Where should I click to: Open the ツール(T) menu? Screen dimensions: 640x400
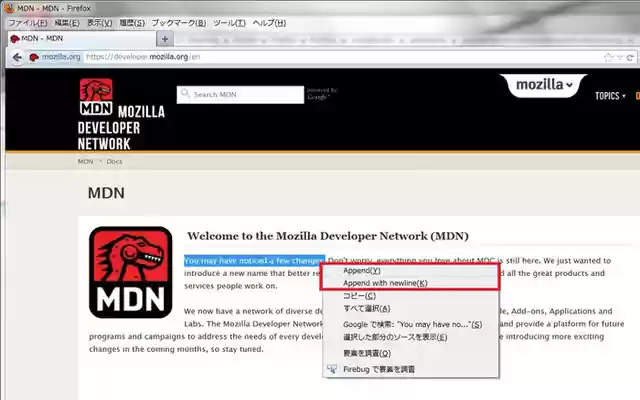(x=229, y=23)
